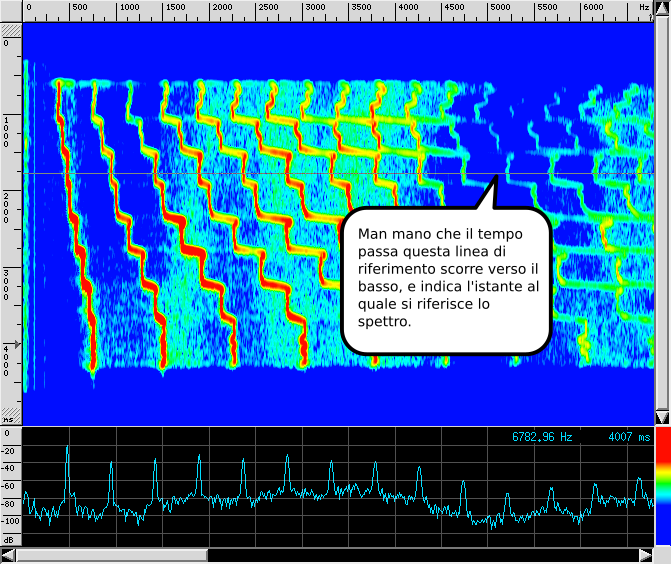Click the horizontal reference line in spectrogram
The width and height of the screenshot is (671, 564).
250,173
